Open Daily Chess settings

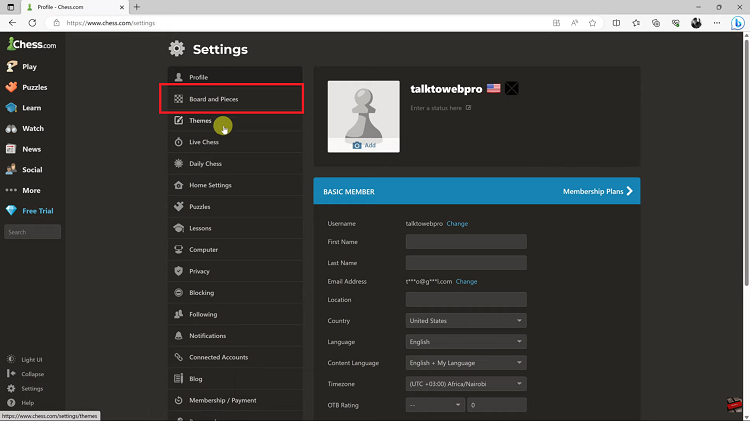coord(235,164)
